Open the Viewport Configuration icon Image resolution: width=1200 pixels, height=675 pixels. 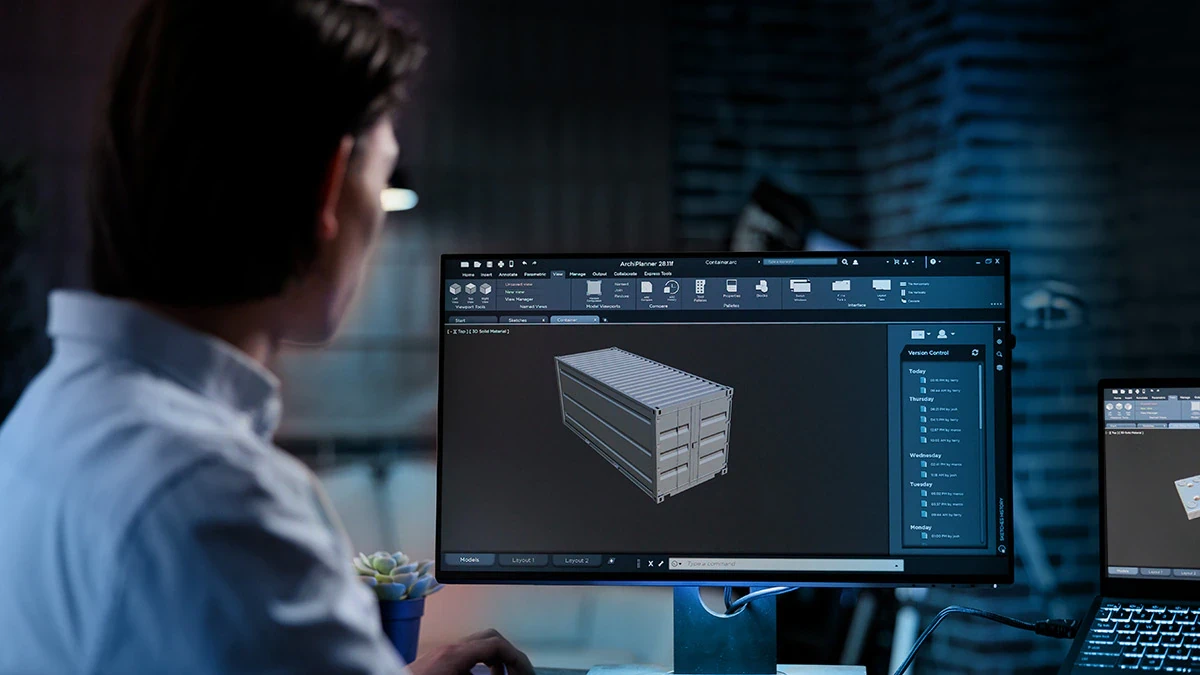pyautogui.click(x=594, y=289)
